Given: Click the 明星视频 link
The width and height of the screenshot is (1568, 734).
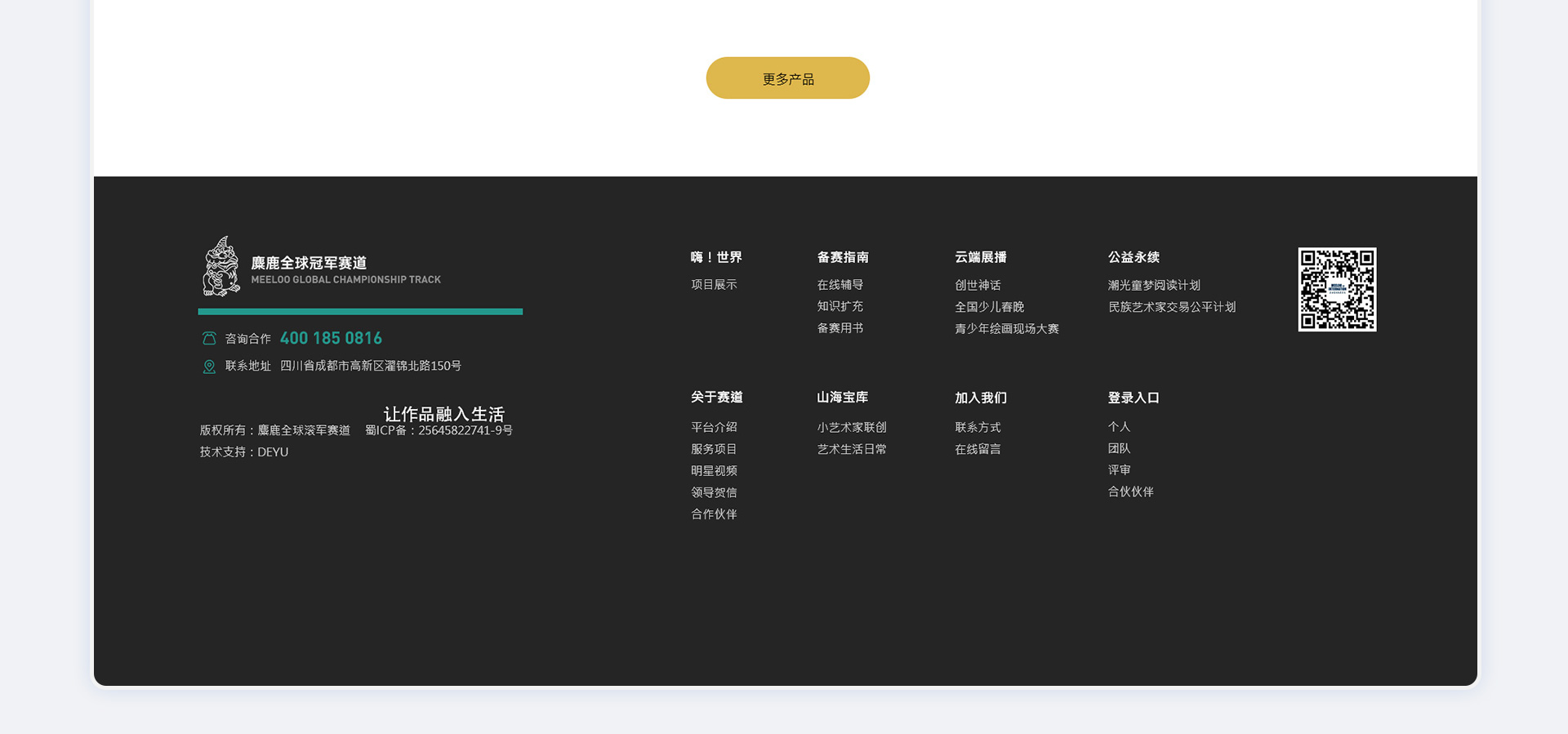Looking at the screenshot, I should click(714, 471).
